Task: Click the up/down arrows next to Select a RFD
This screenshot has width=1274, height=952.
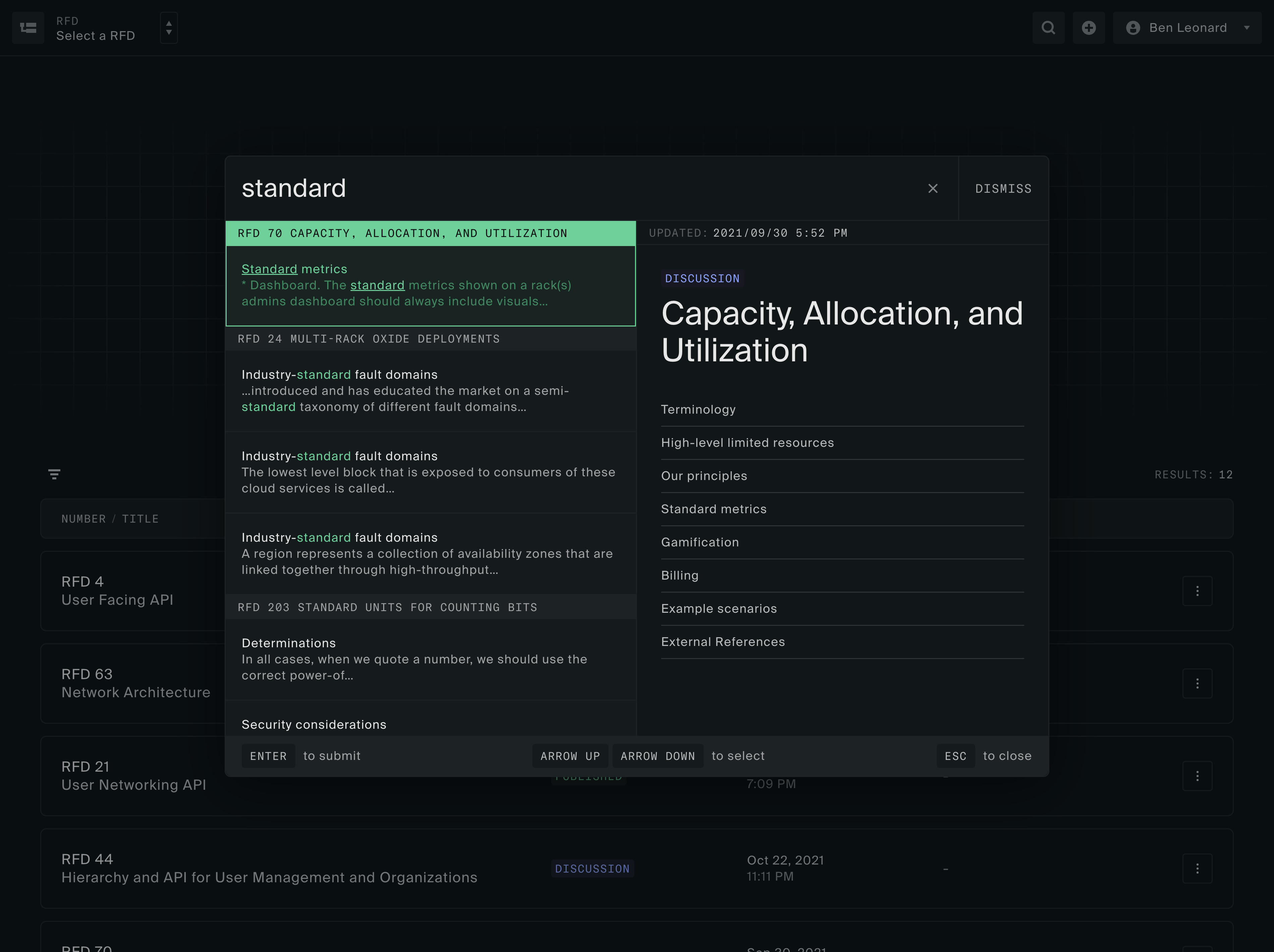Action: [x=168, y=28]
